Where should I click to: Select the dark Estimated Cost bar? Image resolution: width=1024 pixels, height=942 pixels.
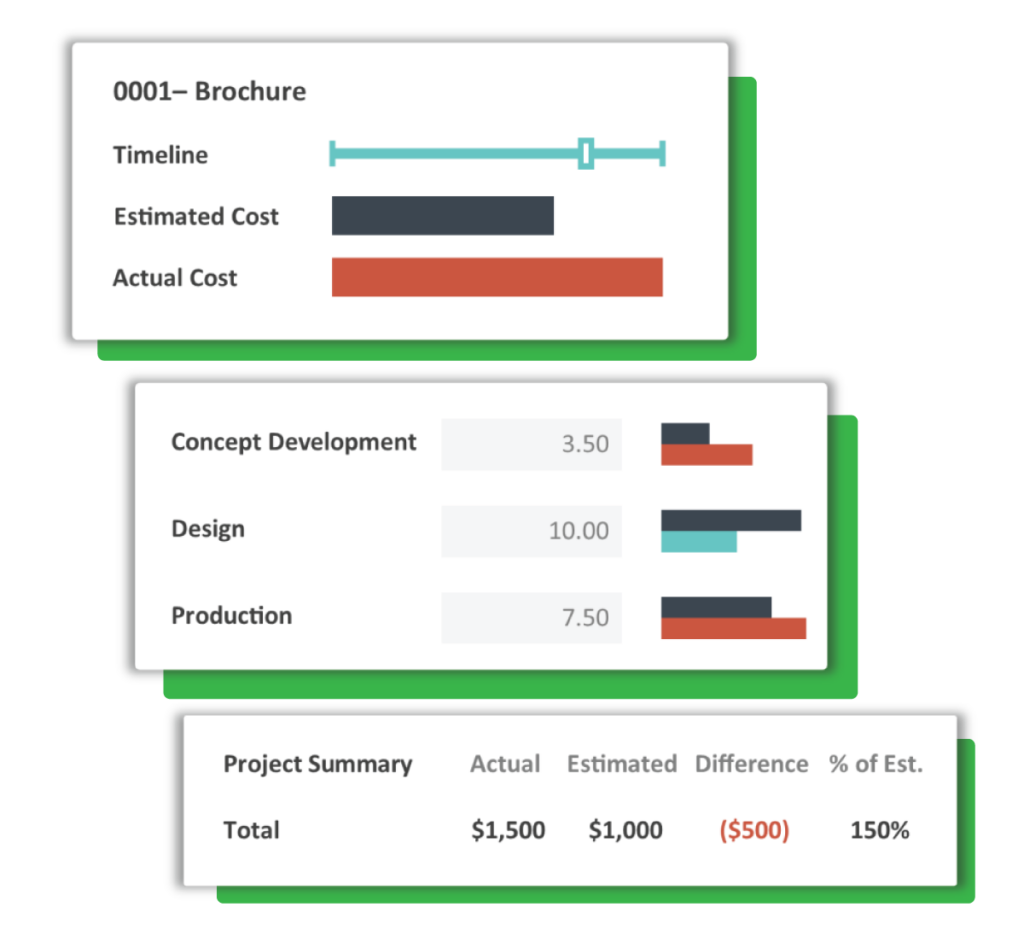click(442, 216)
